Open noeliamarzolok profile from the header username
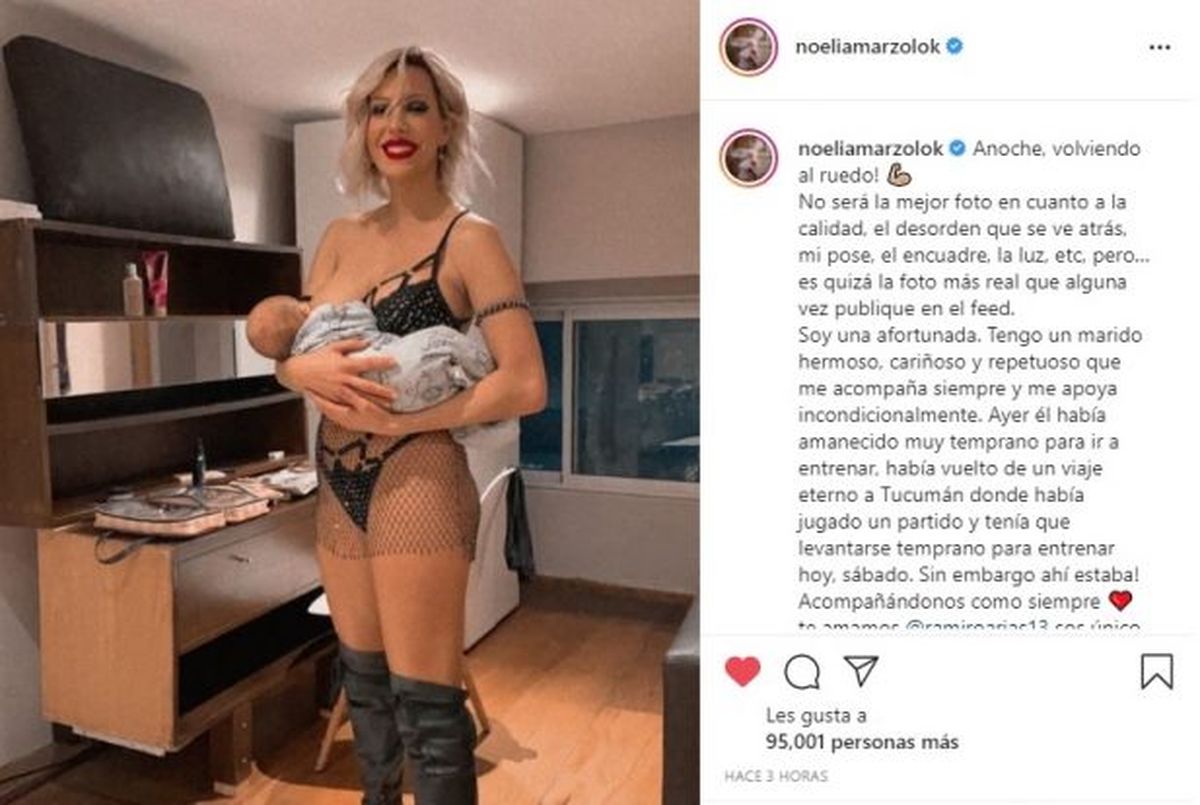Viewport: 1200px width, 805px height. (869, 46)
